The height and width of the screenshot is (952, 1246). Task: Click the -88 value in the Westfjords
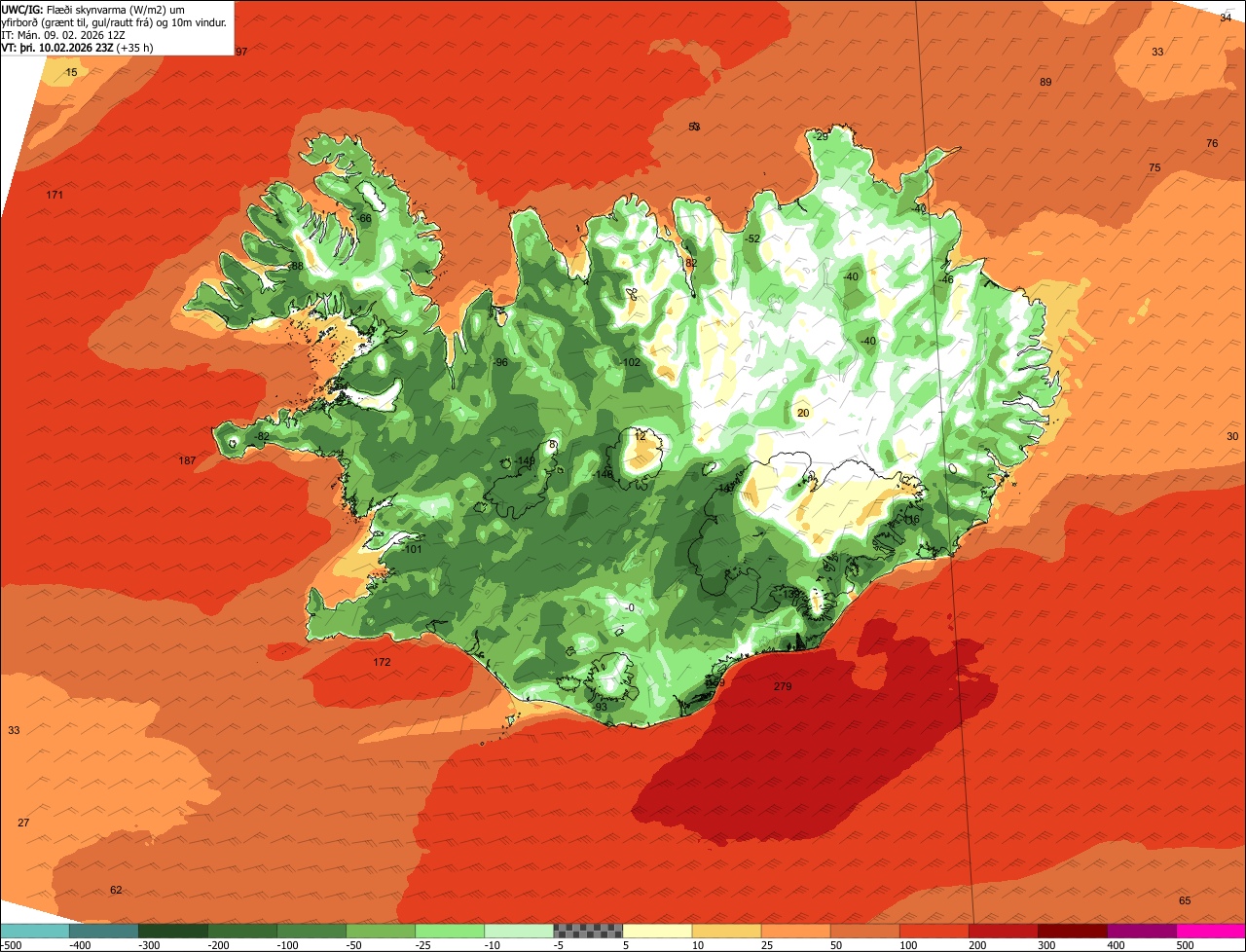point(295,266)
